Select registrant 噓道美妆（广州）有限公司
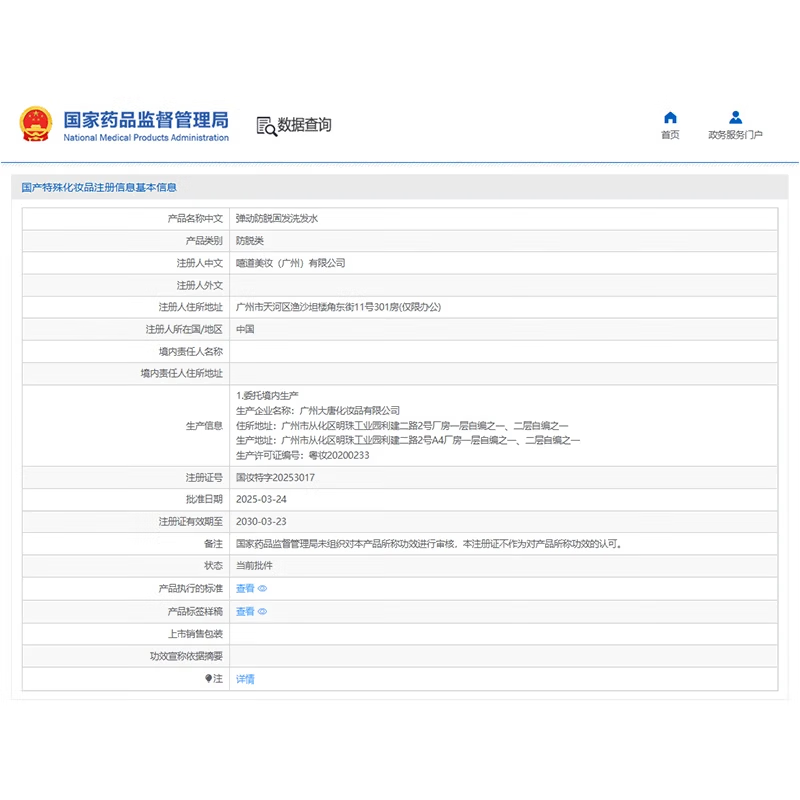 click(290, 262)
